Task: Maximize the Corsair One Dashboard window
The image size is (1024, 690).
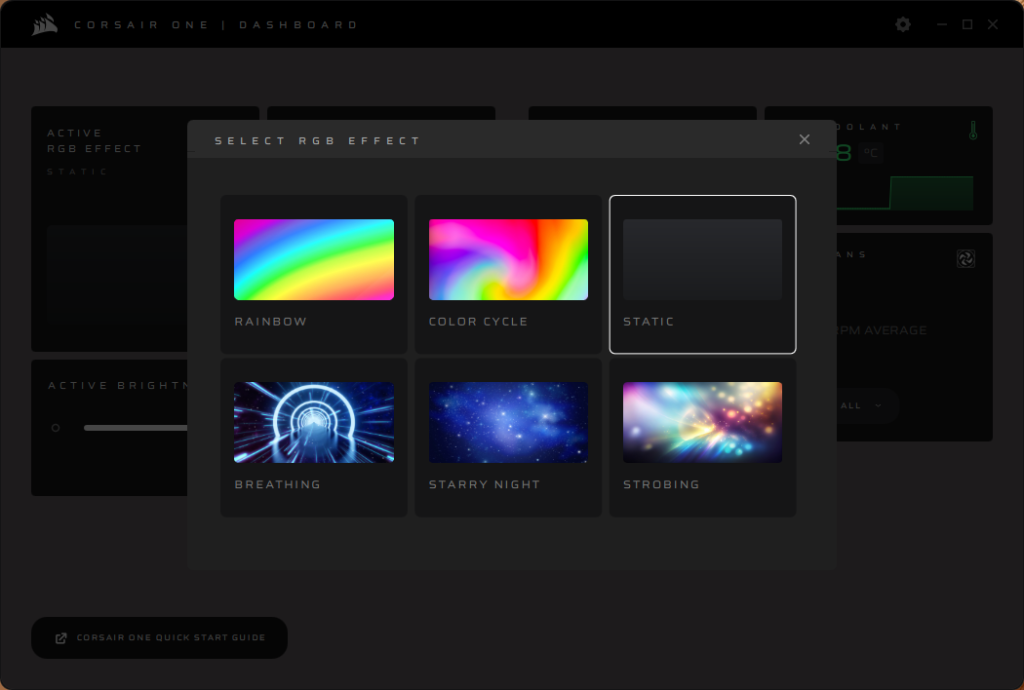Action: point(967,25)
